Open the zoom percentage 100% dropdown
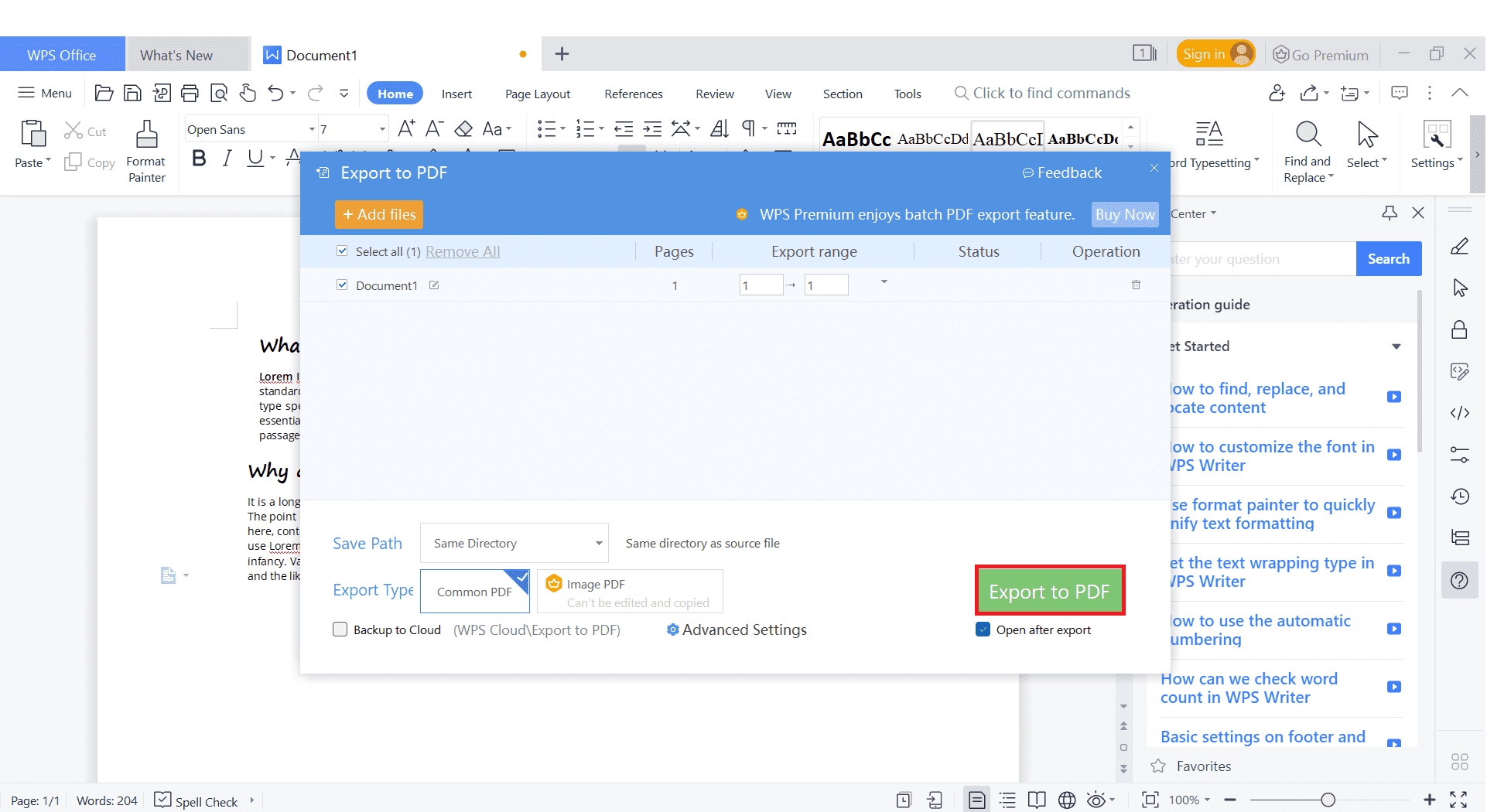 [x=1190, y=800]
